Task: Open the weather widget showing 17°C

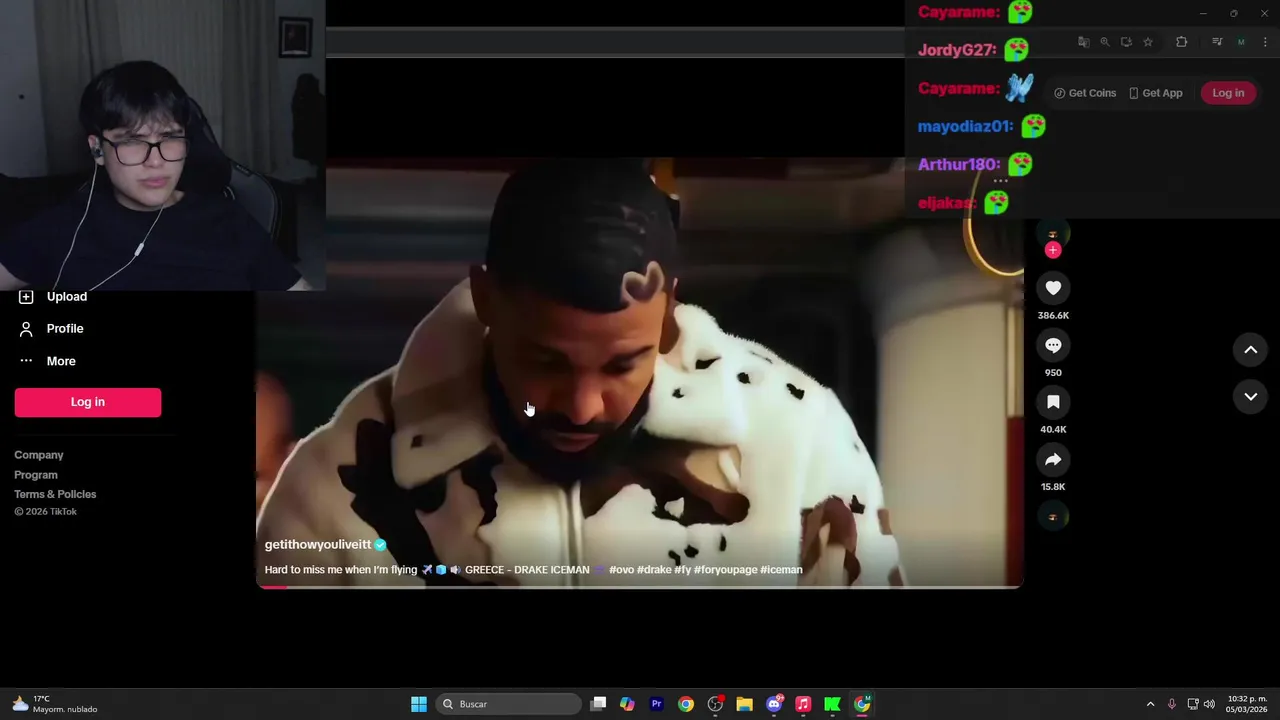Action: 55,704
